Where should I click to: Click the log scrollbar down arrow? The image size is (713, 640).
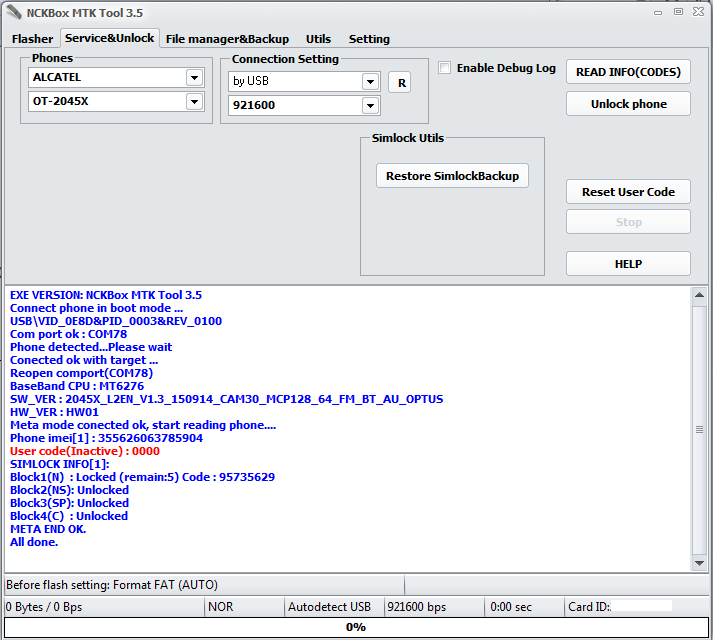click(700, 564)
